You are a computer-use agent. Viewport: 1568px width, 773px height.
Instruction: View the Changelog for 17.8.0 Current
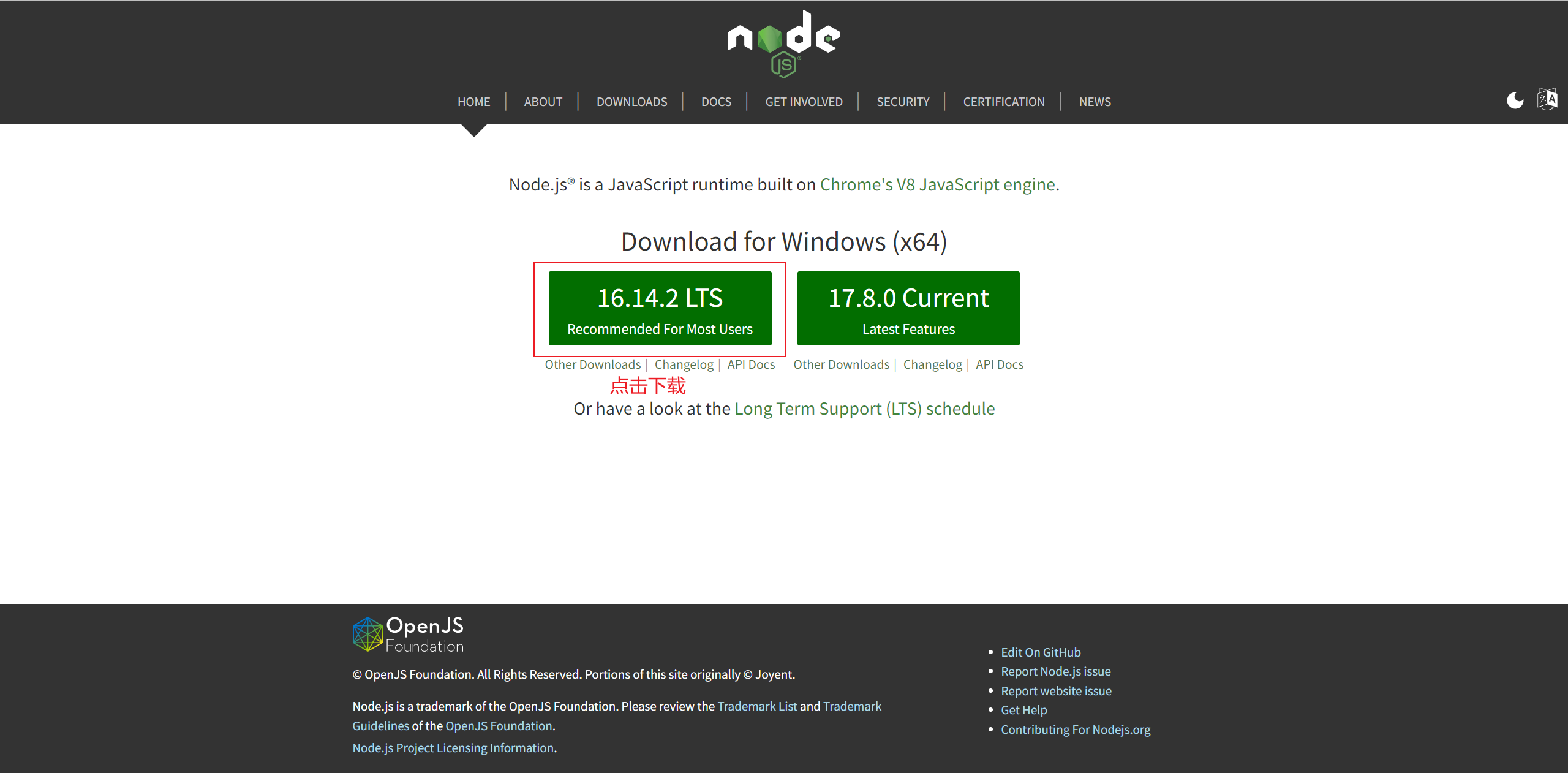[x=932, y=364]
